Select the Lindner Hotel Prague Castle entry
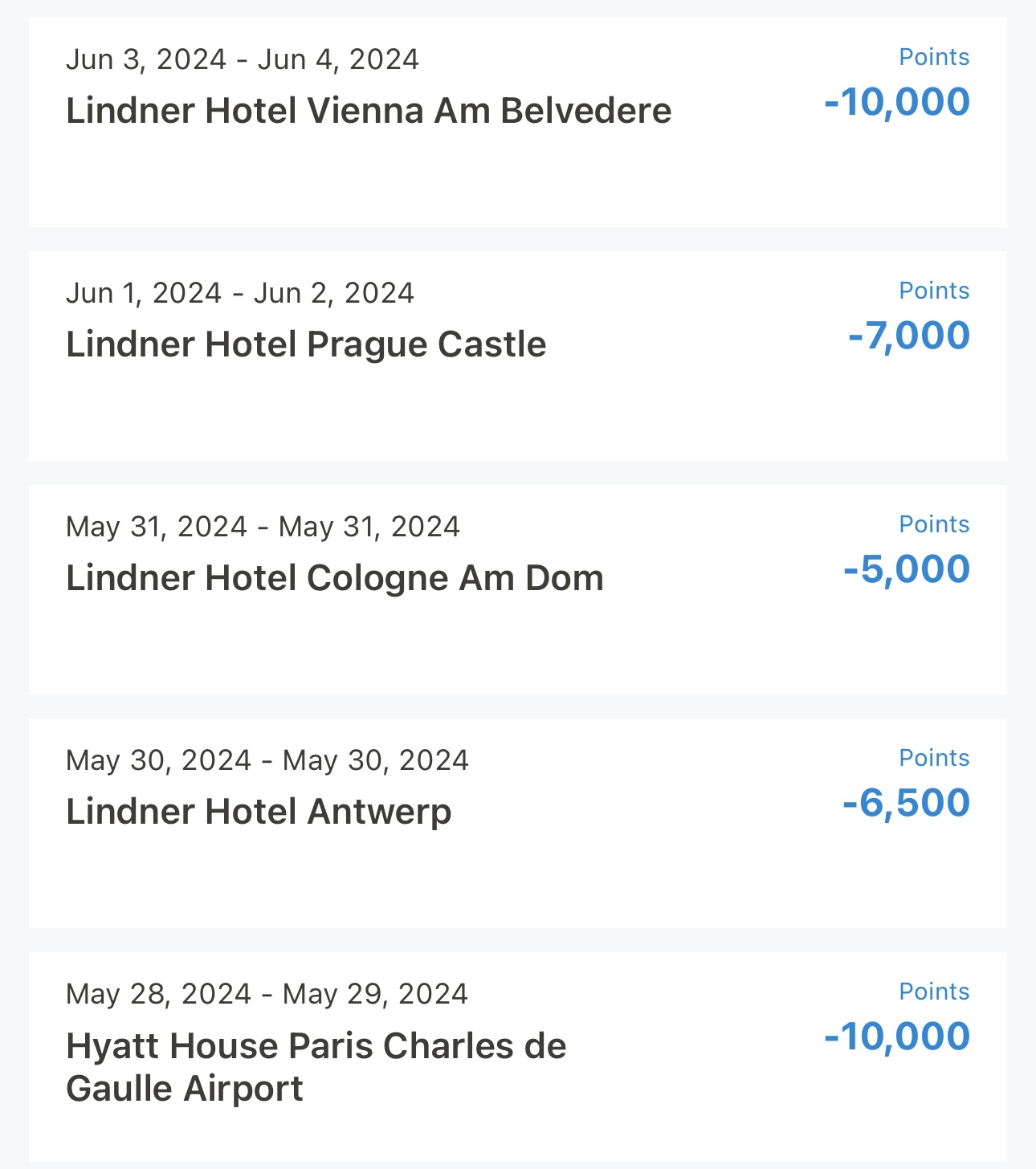Image resolution: width=1036 pixels, height=1169 pixels. pos(306,344)
